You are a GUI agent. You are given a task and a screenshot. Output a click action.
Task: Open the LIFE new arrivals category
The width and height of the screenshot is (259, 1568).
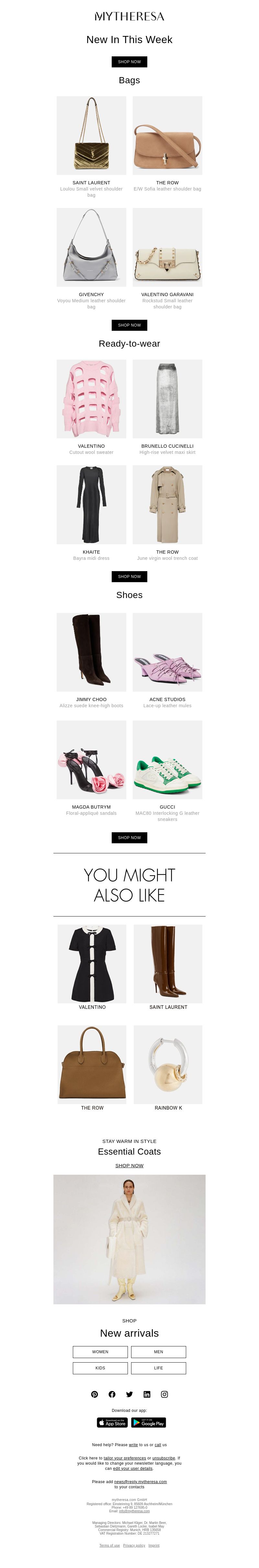159,1368
